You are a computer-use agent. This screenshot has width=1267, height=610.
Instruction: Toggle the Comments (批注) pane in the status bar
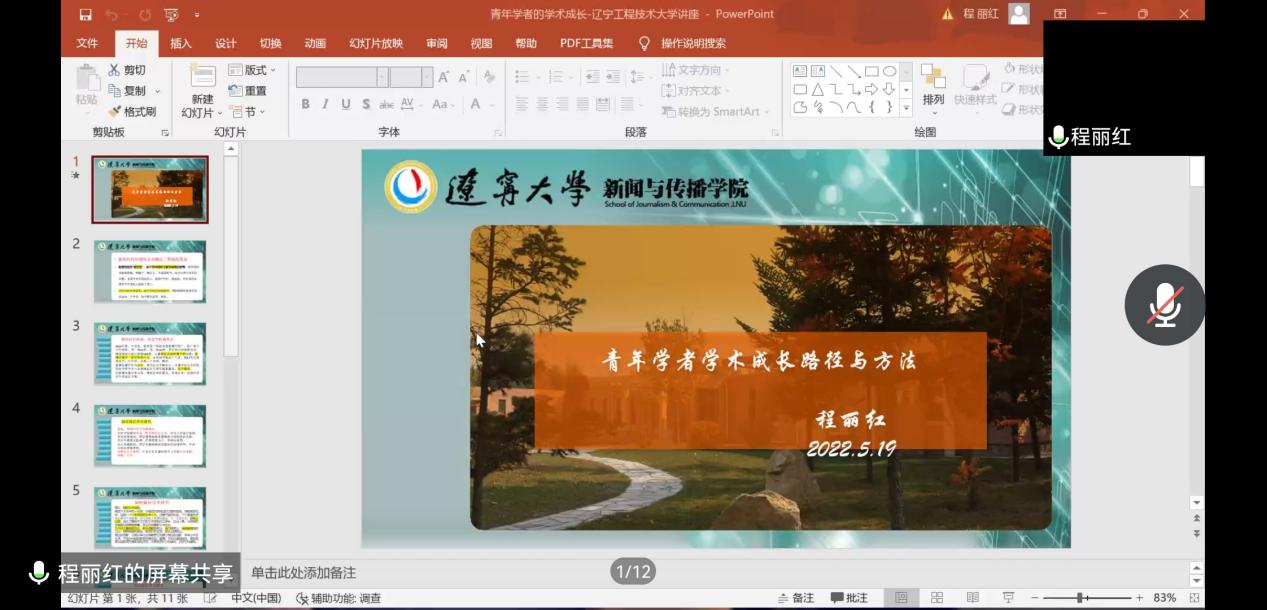click(849, 598)
